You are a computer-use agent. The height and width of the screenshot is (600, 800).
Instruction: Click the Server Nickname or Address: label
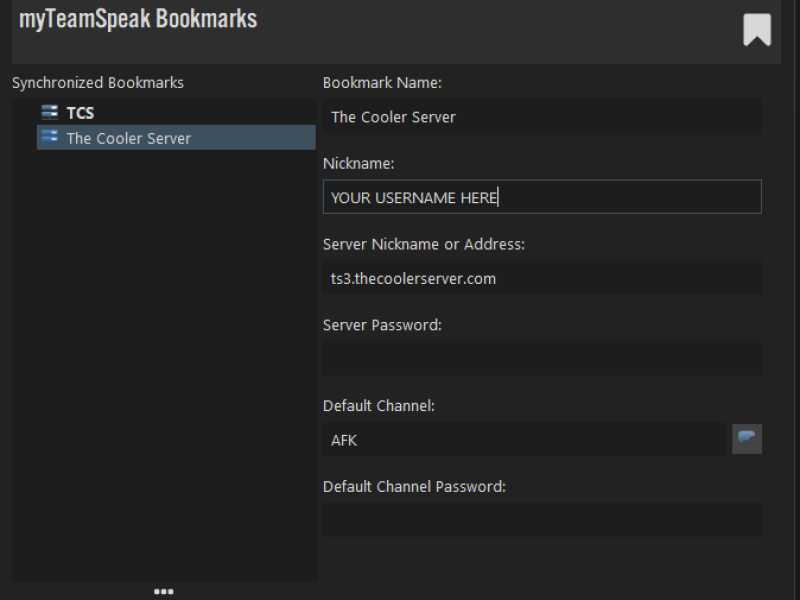pos(424,244)
